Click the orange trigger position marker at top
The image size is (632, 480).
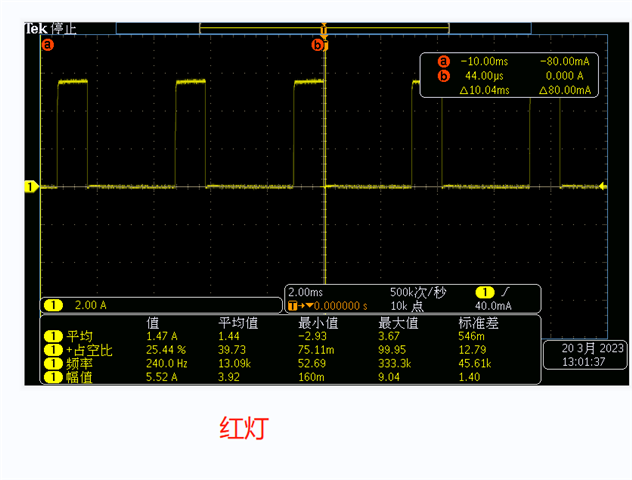pos(324,31)
